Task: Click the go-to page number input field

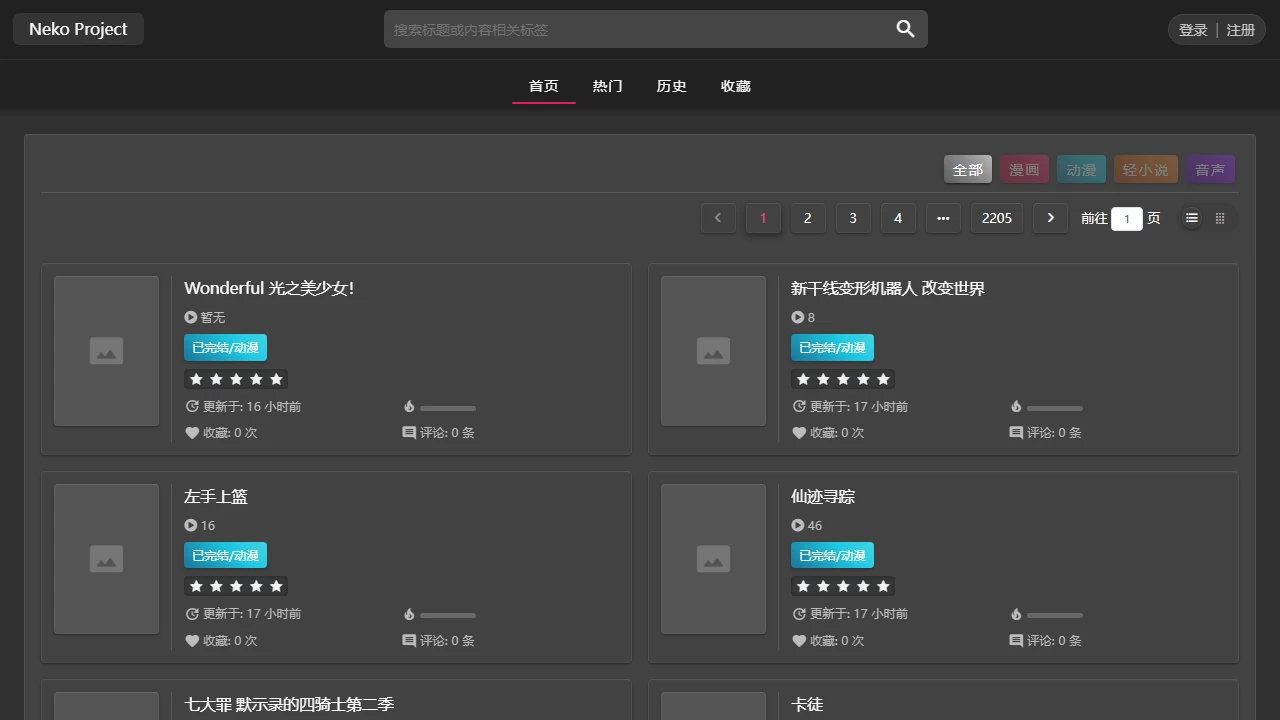Action: click(x=1126, y=219)
